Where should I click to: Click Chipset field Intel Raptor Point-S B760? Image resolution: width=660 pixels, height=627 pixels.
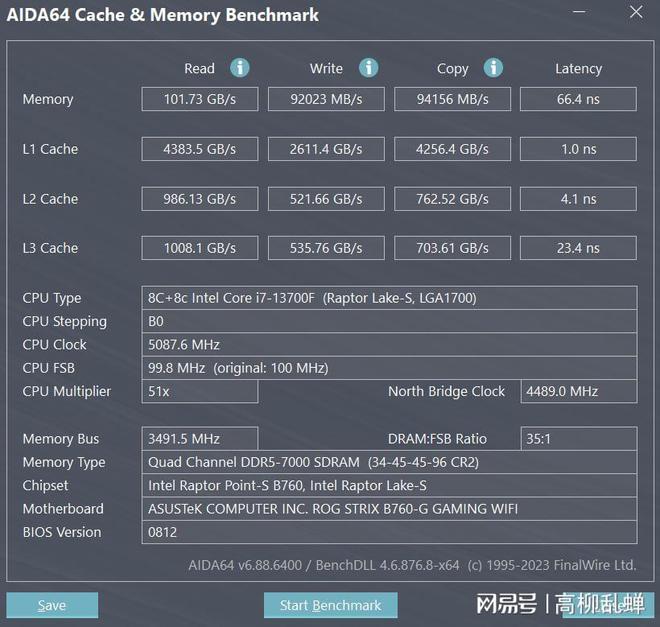point(389,486)
